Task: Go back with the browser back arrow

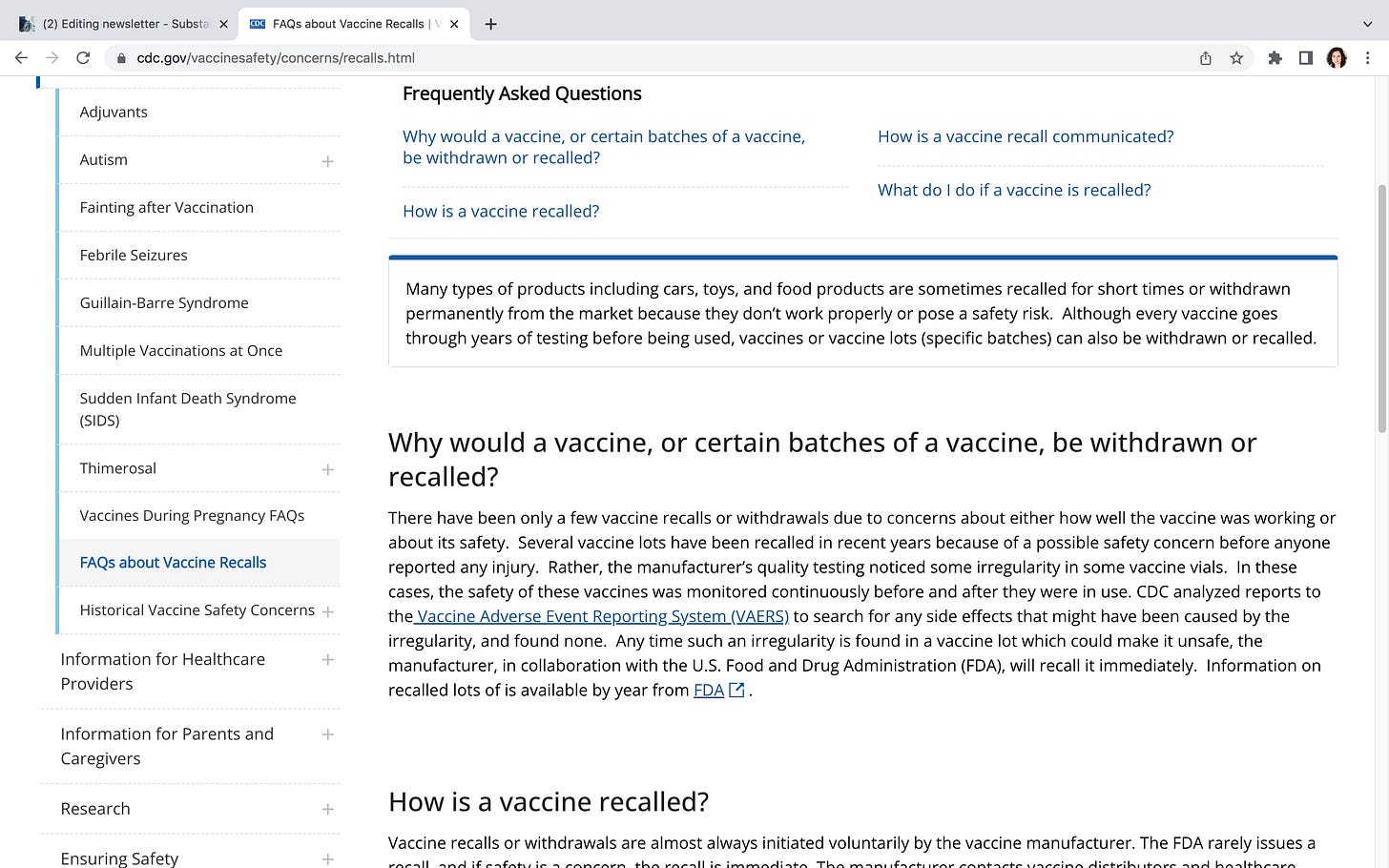Action: (x=21, y=58)
